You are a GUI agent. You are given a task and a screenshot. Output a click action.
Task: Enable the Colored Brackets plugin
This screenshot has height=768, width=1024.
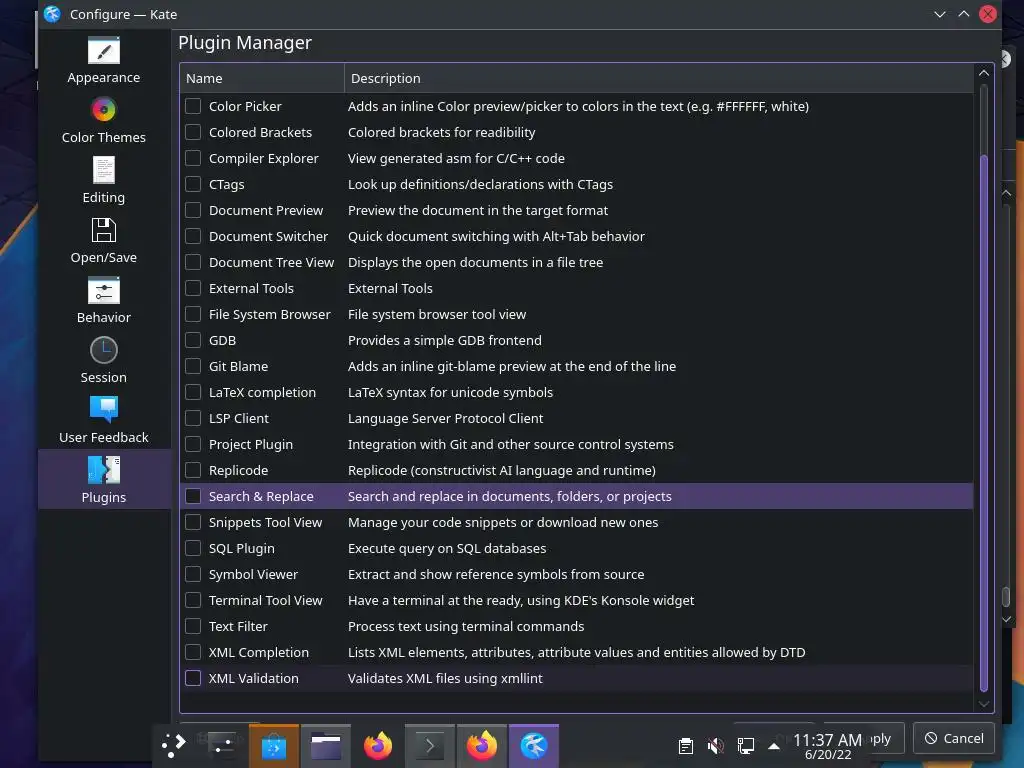pos(193,132)
